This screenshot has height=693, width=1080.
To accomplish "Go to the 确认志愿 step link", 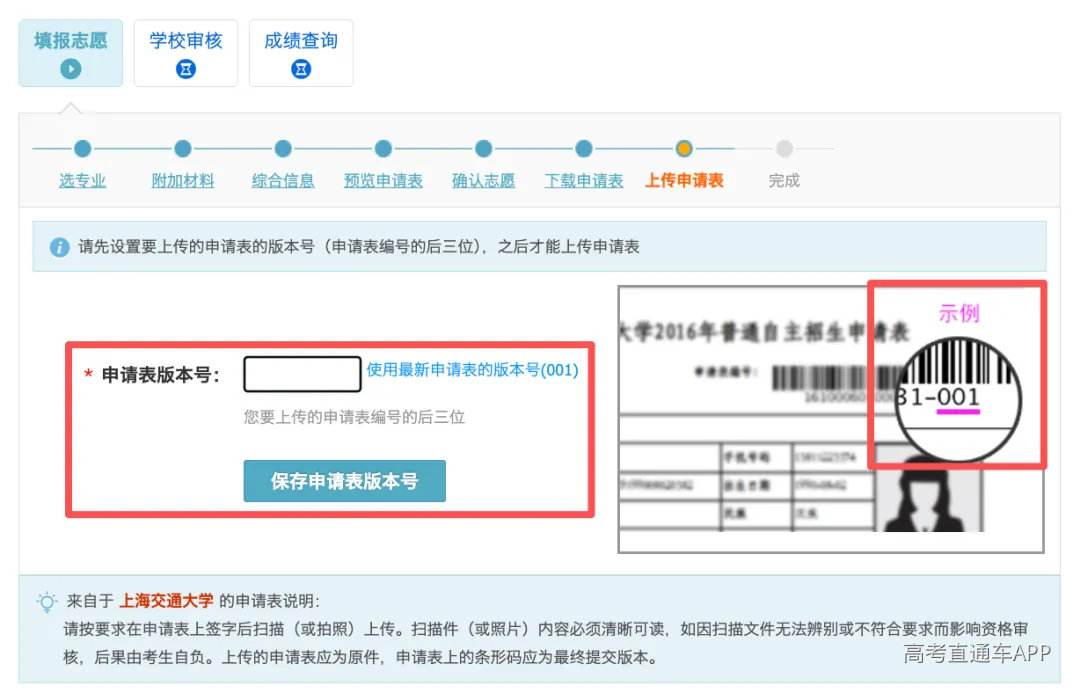I will [x=483, y=180].
